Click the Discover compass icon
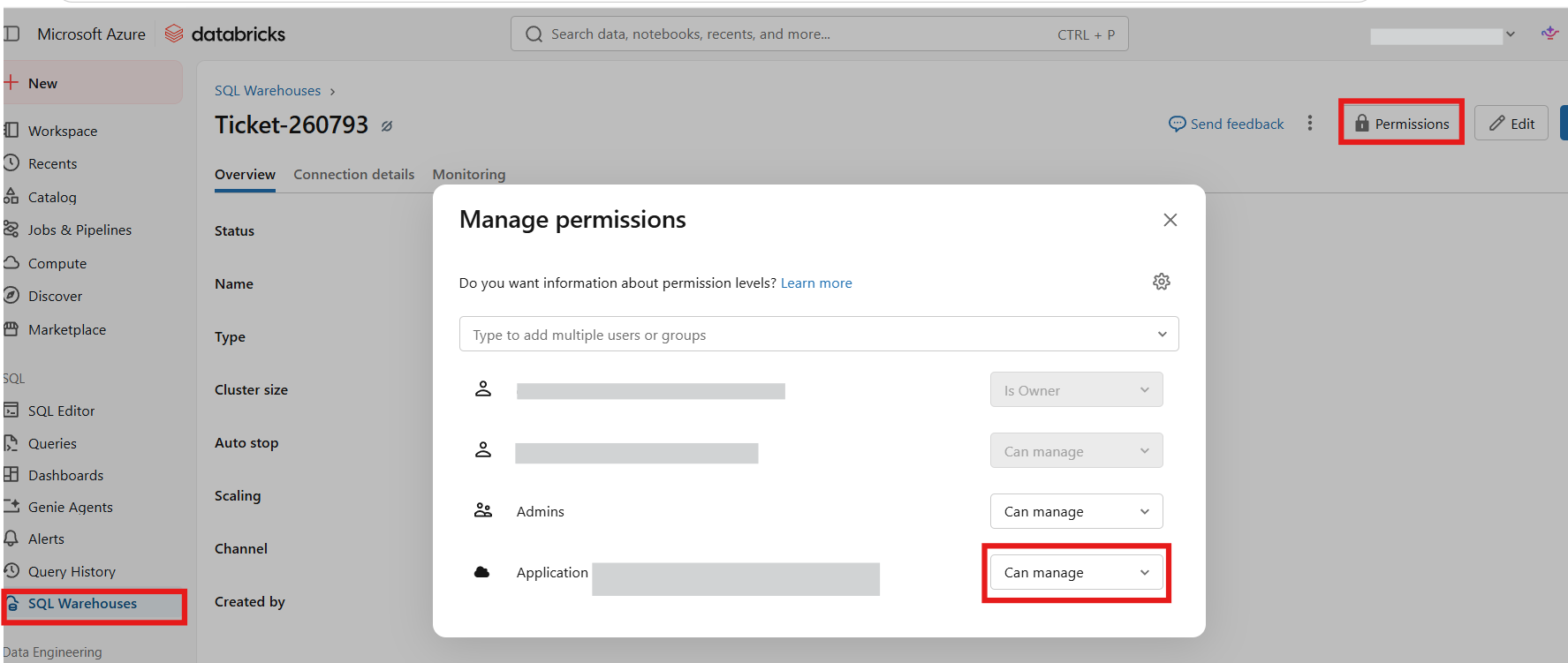The height and width of the screenshot is (663, 1568). 11,296
